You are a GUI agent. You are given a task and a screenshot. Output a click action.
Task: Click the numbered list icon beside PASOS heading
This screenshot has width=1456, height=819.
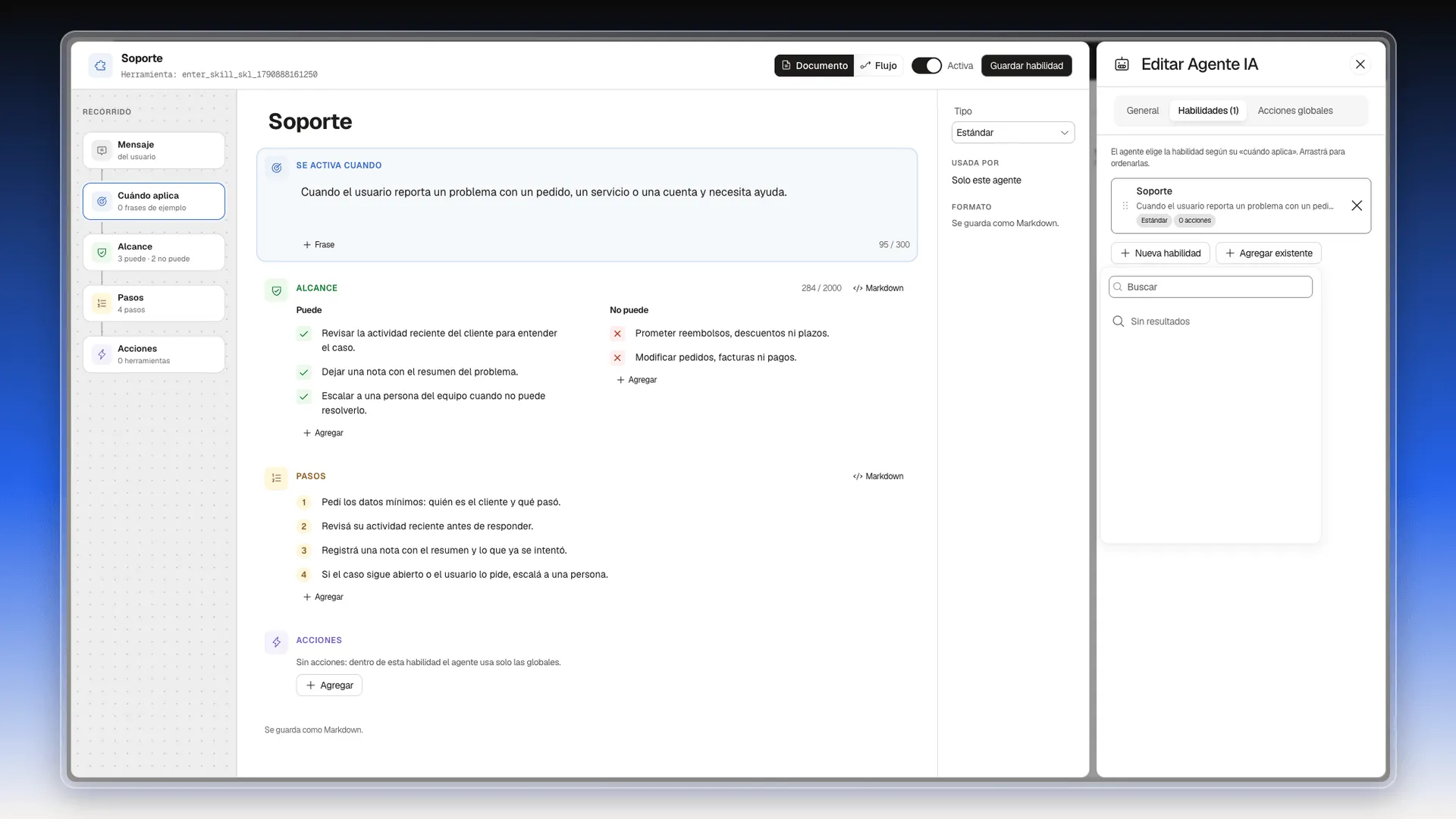tap(277, 479)
